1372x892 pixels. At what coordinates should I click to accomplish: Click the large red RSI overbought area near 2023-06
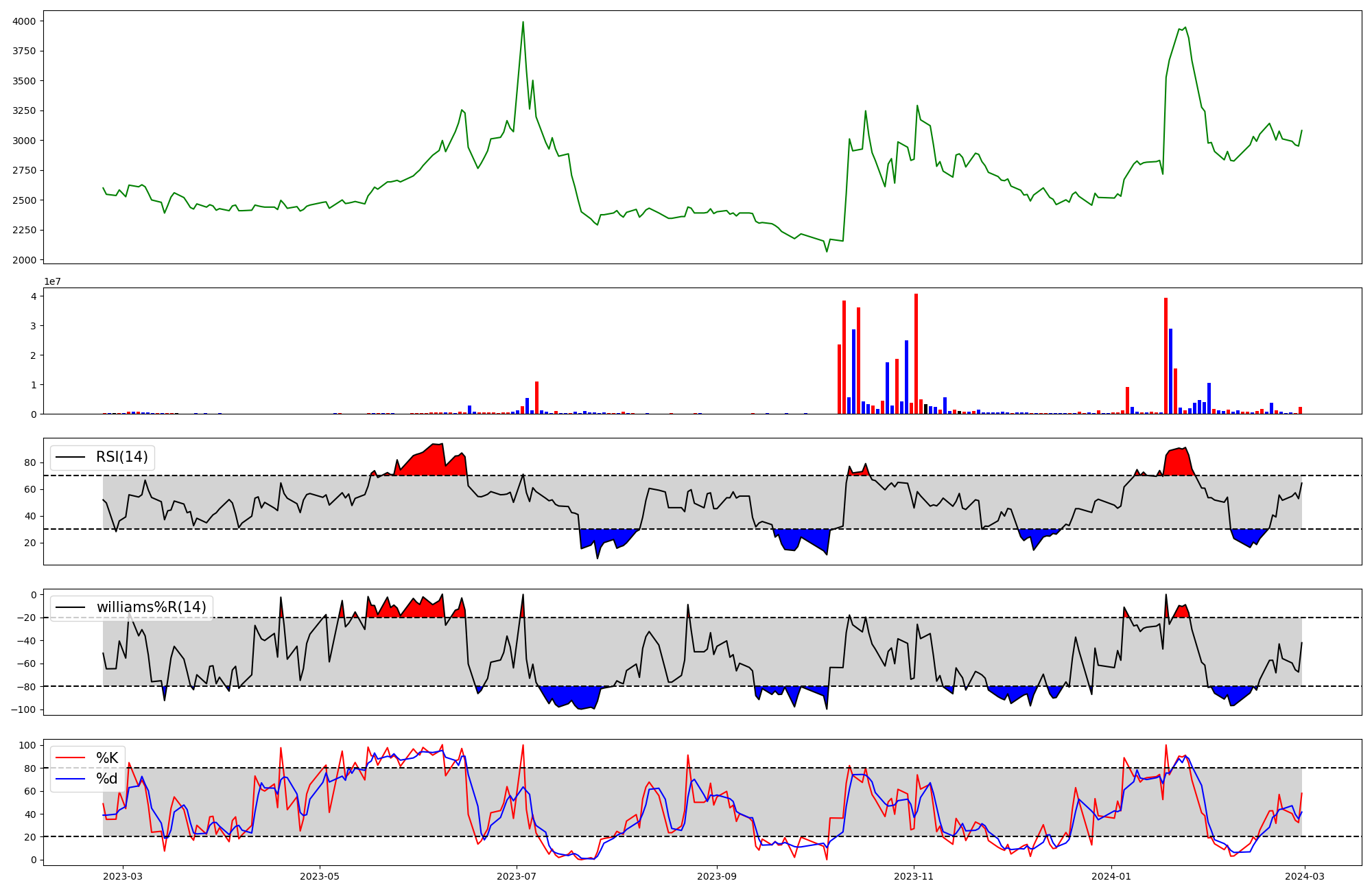429,463
